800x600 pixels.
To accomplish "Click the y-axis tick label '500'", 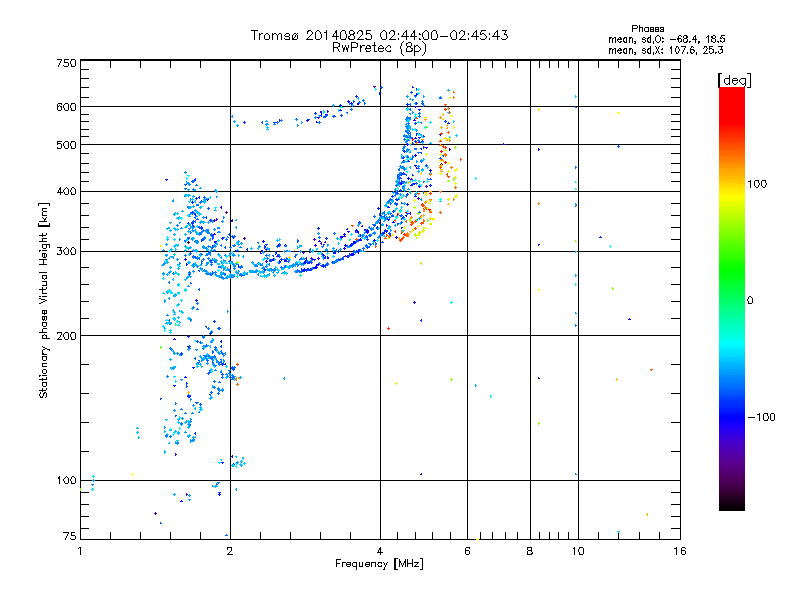I will click(x=66, y=145).
